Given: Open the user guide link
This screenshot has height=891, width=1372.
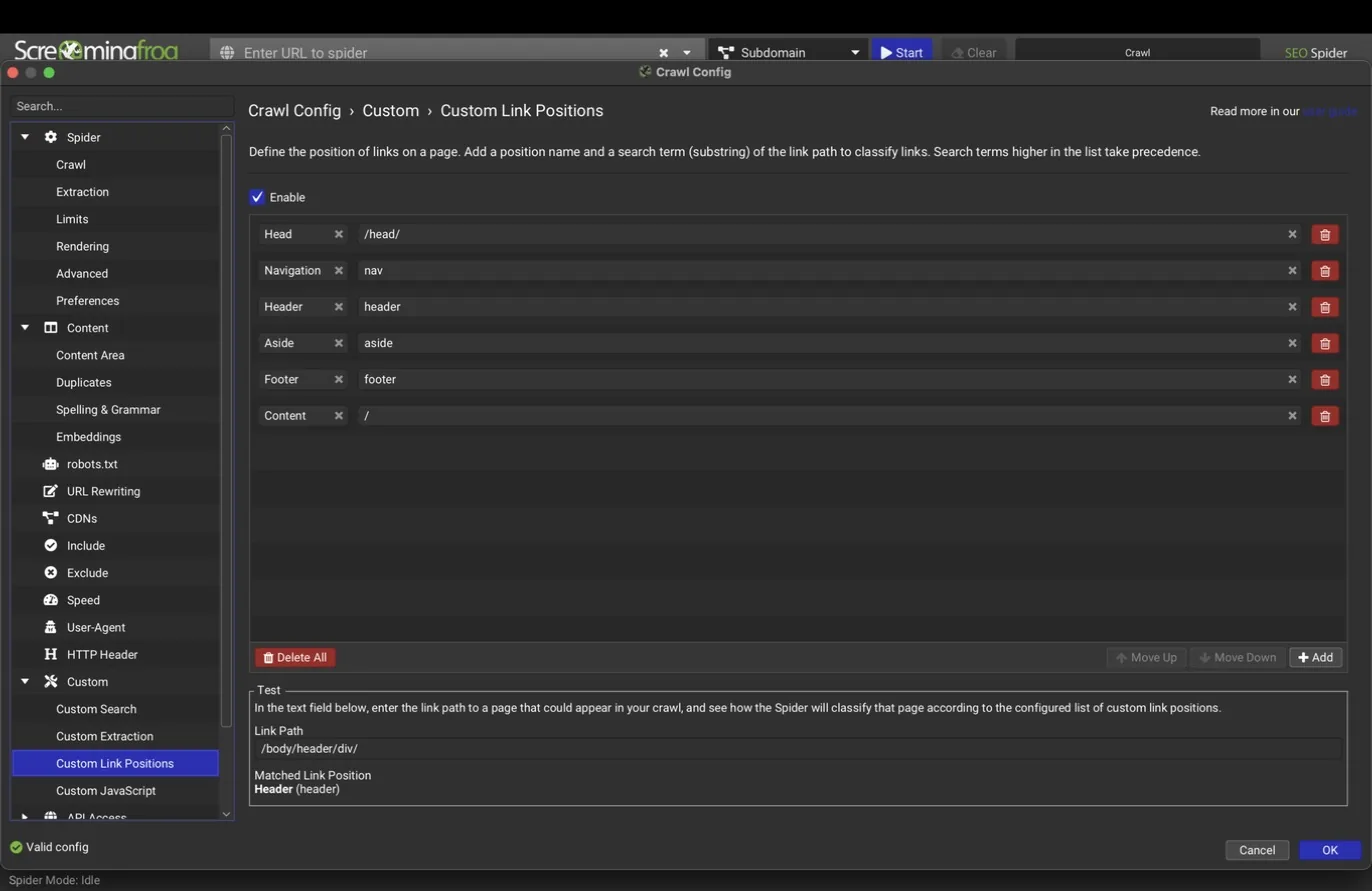Looking at the screenshot, I should (1330, 111).
